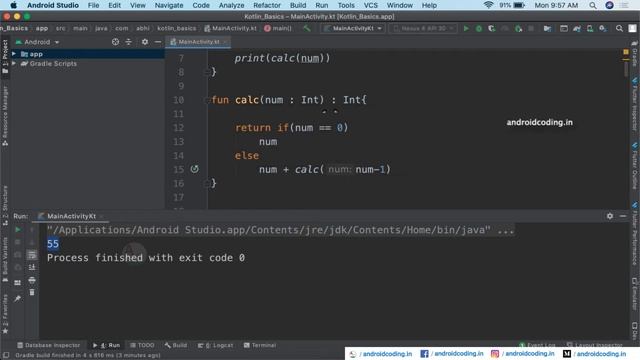Screen dimensions: 640x360
Task: Toggle soft-wrap in the Run console
Action: [32, 255]
